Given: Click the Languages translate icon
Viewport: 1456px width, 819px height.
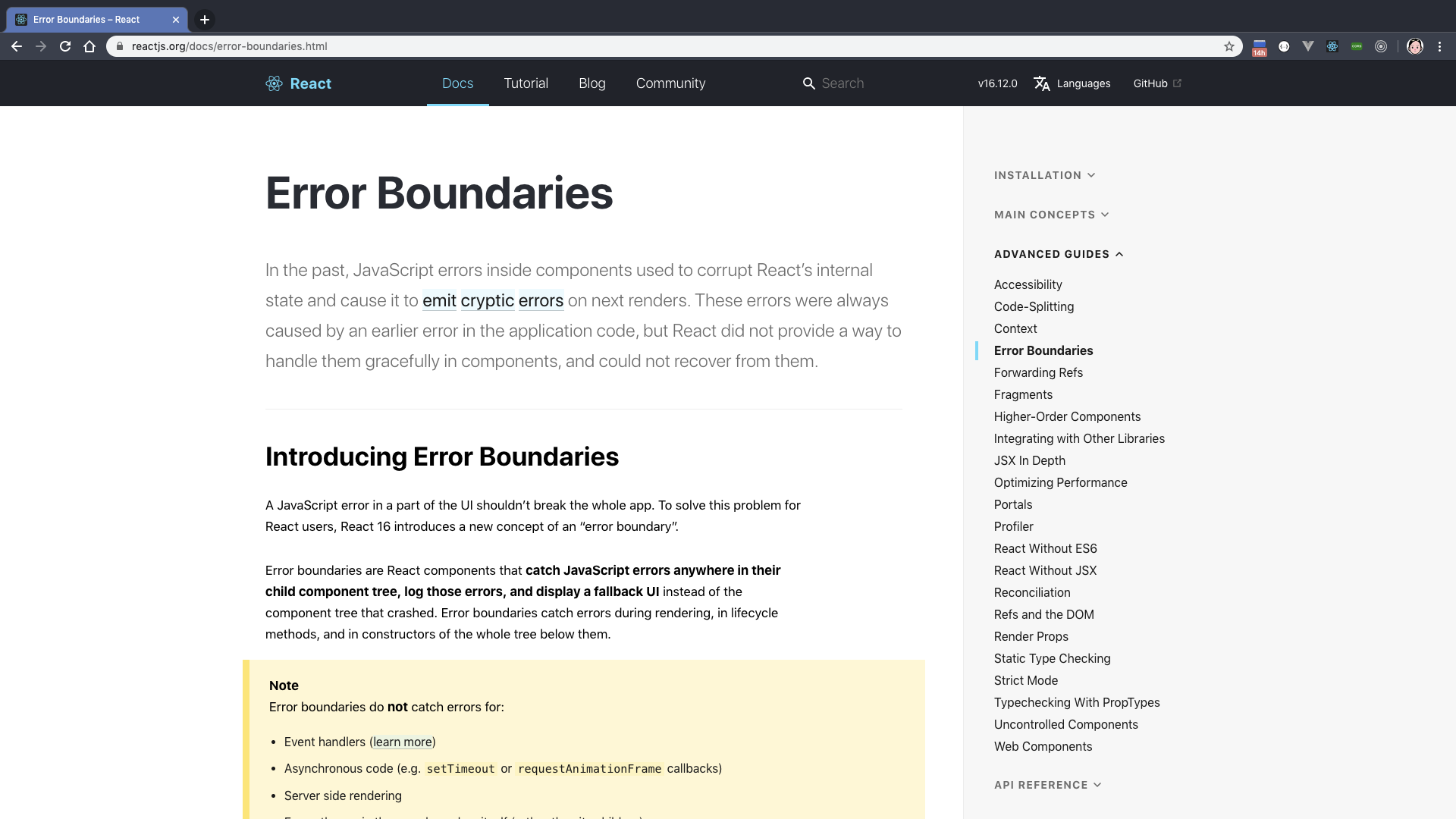Looking at the screenshot, I should point(1042,83).
